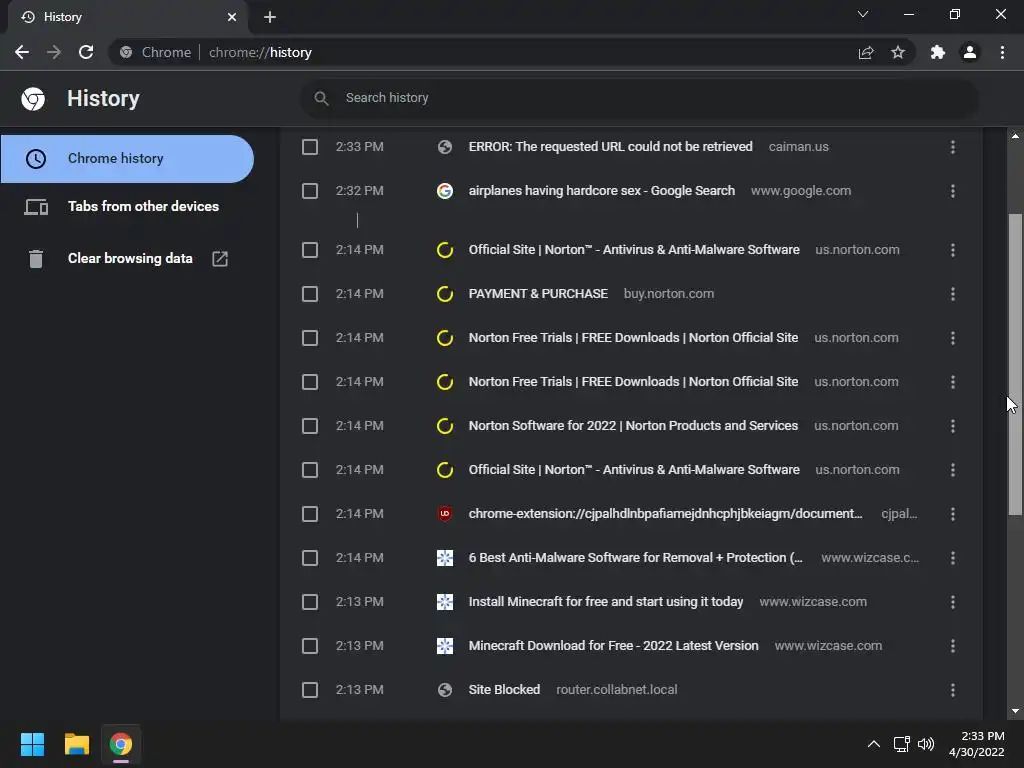1024x768 pixels.
Task: Click the Google favicon on the Google Search entry
Action: click(445, 191)
